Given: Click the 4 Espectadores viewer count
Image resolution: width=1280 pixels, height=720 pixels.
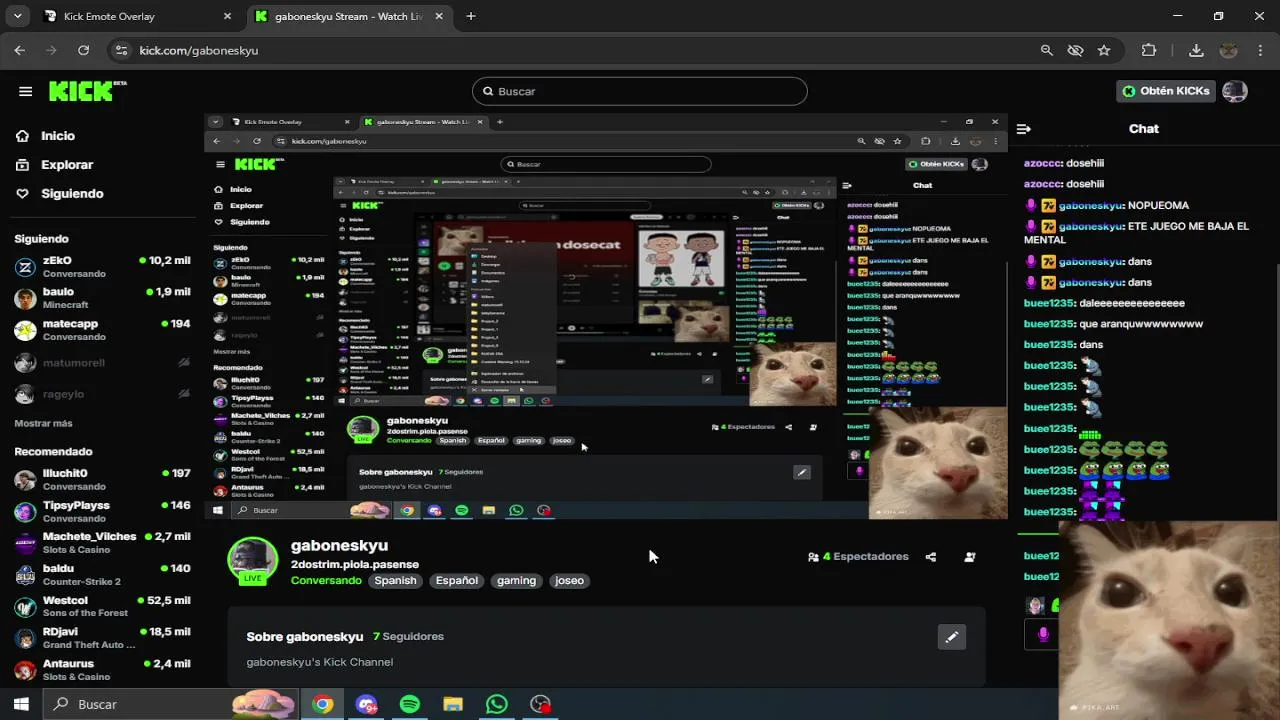Looking at the screenshot, I should 858,557.
